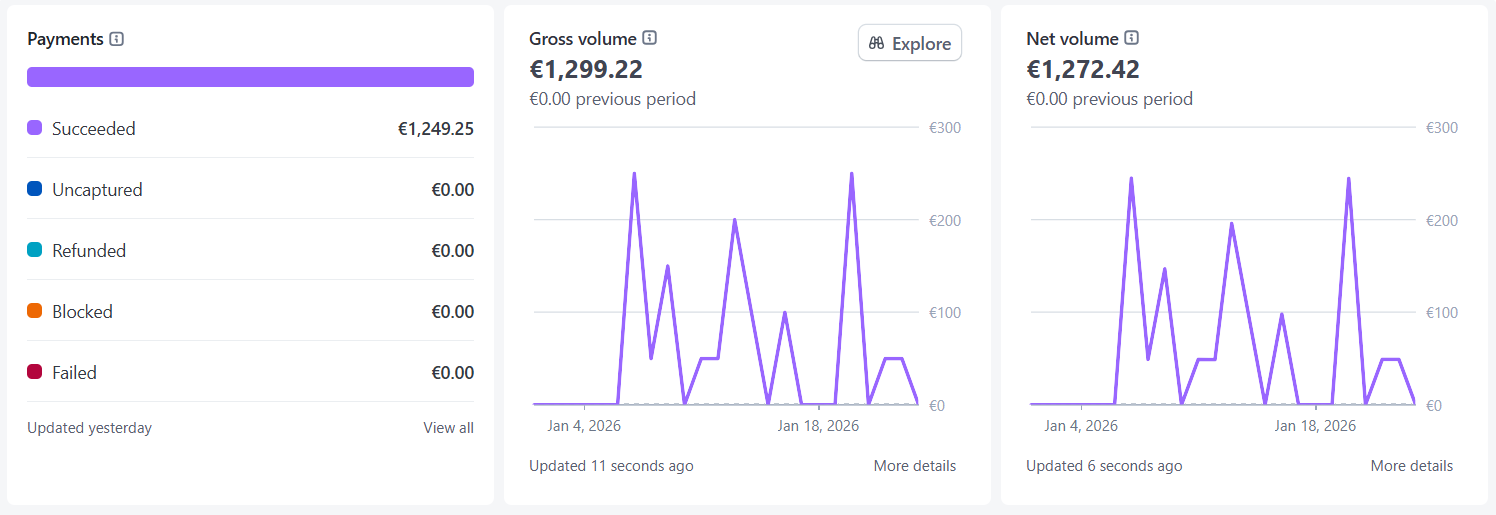The image size is (1496, 515).
Task: Click the Net volume €1,272.42 amount
Action: tap(1083, 69)
